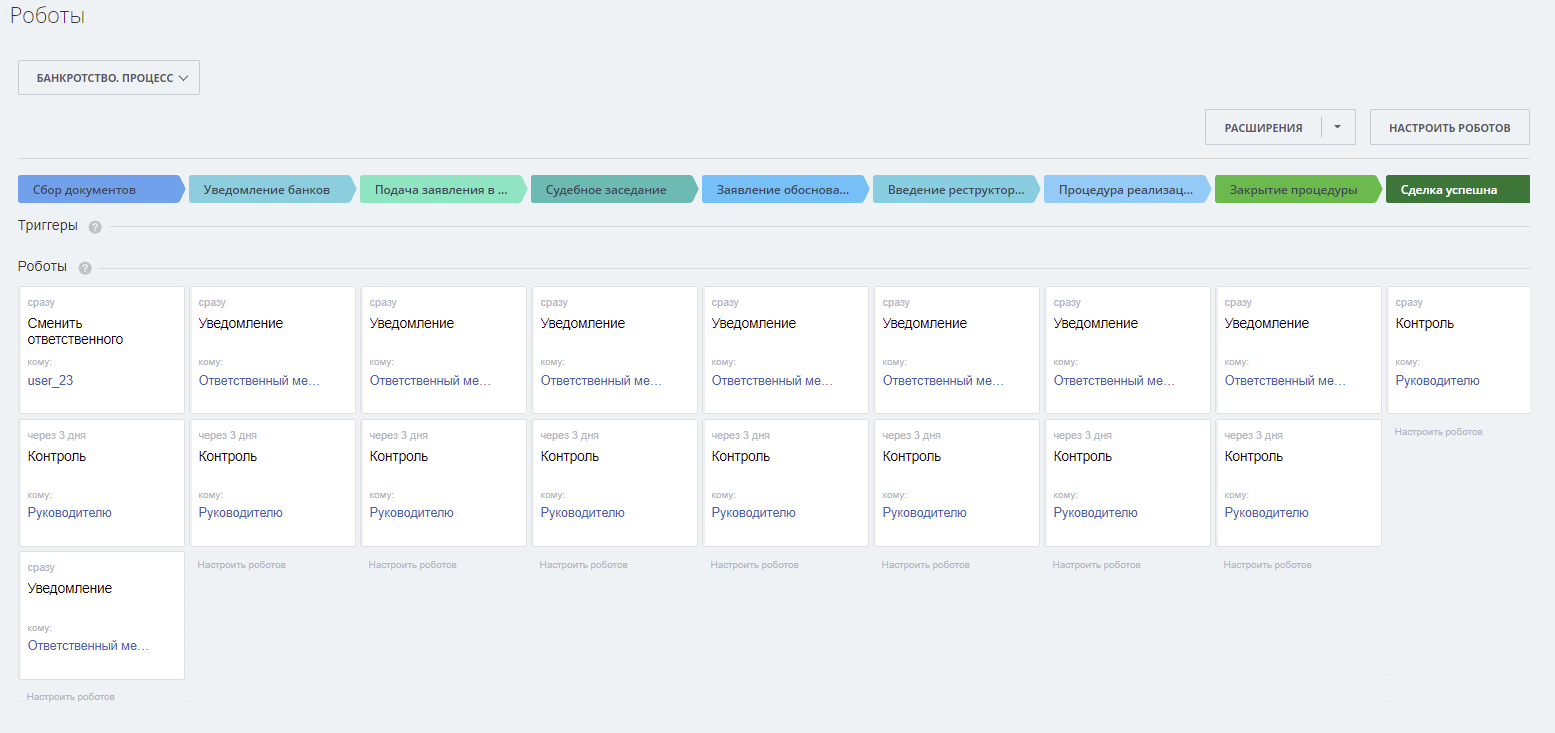Click the help icon beside Триггеры
This screenshot has height=733, width=1555.
pyautogui.click(x=95, y=227)
